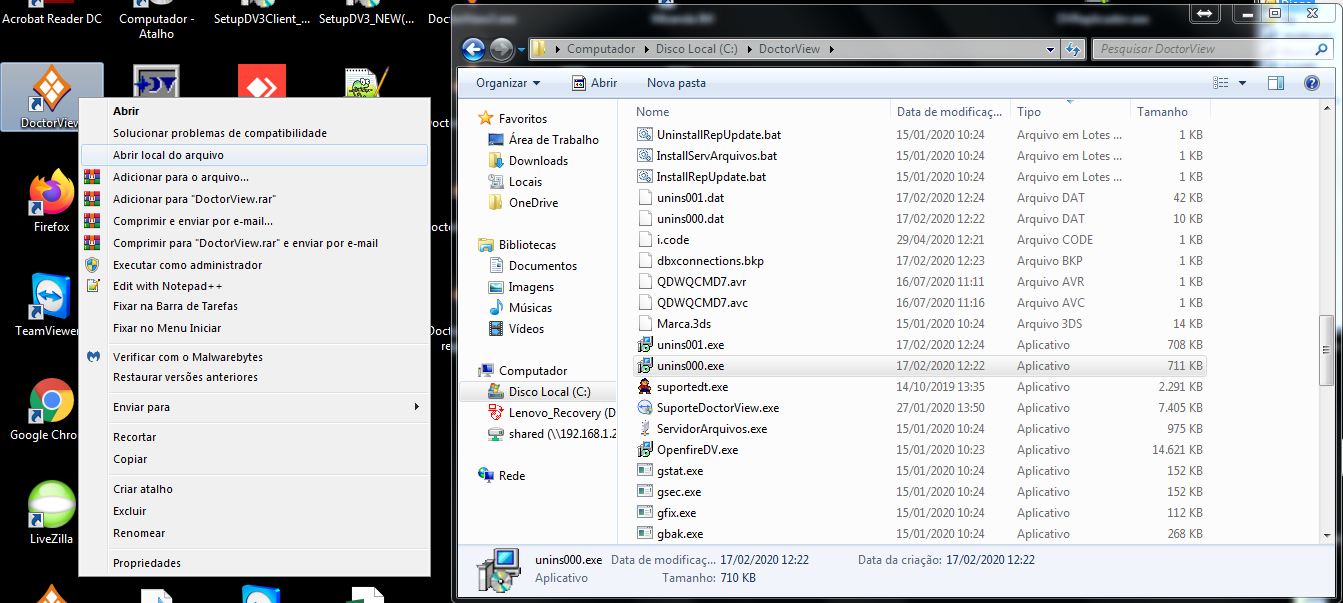Click the Nova pasta button

(676, 83)
